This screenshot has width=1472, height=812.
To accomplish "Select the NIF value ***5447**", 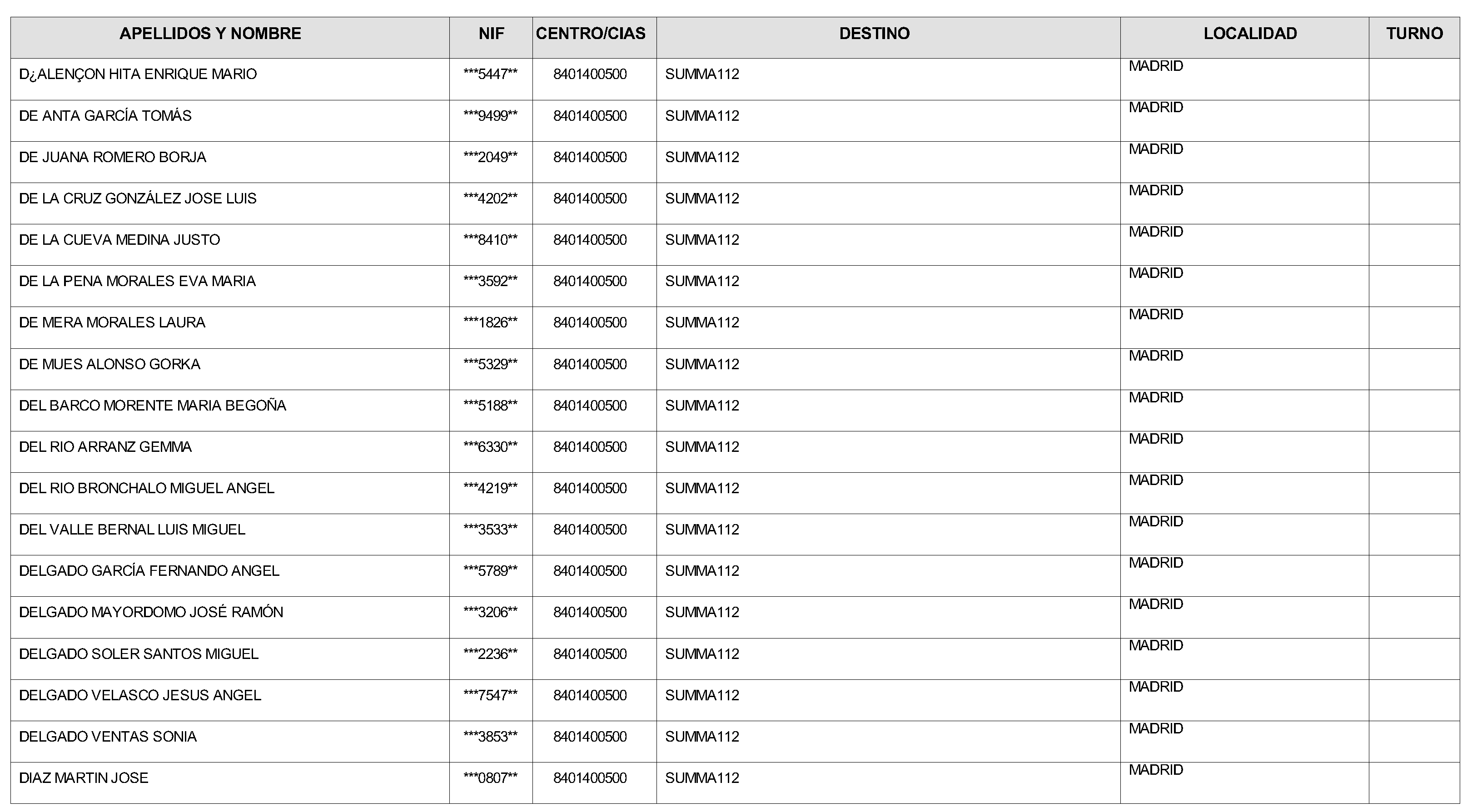I will [490, 74].
